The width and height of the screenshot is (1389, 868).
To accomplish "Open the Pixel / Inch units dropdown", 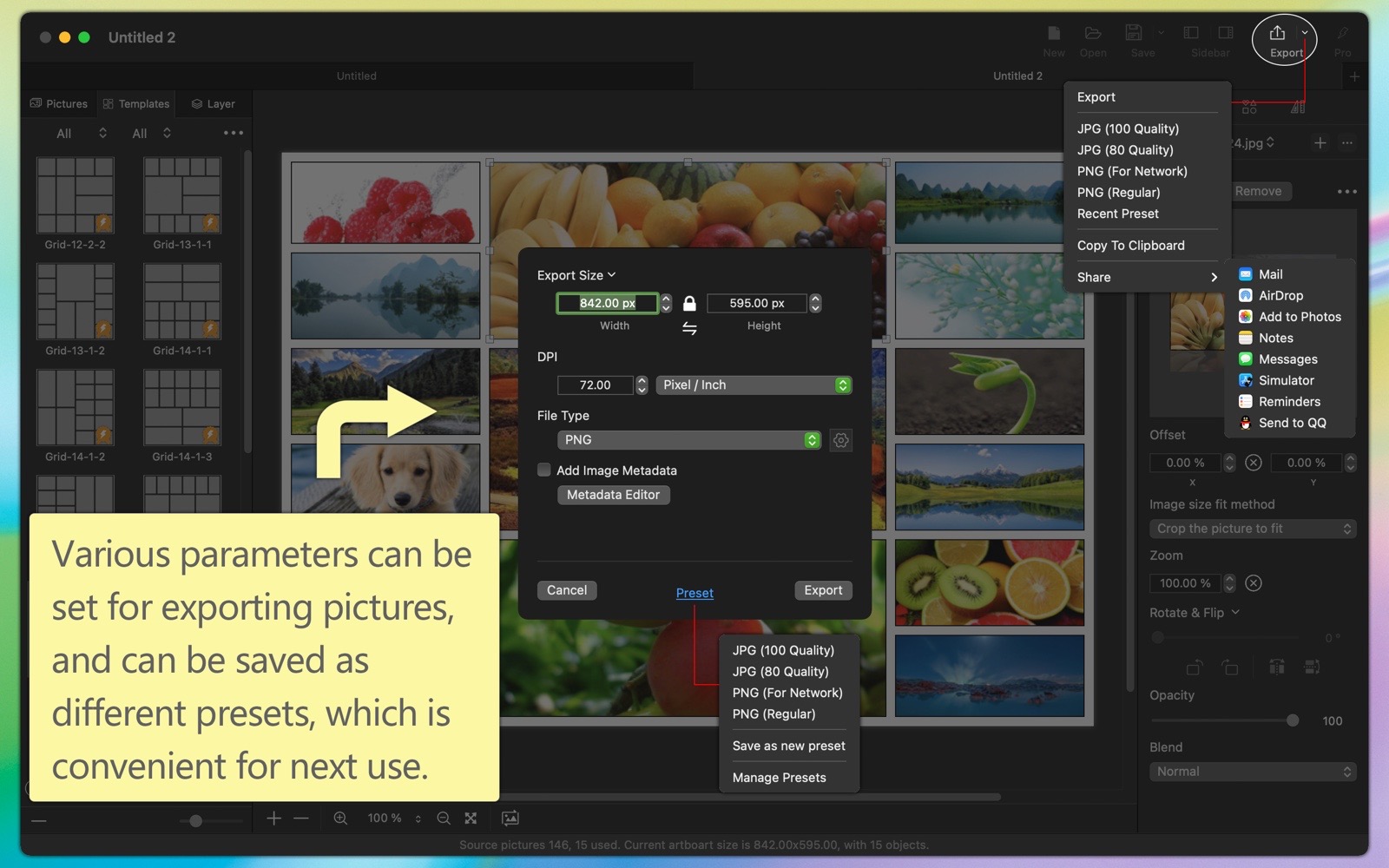I will click(753, 385).
